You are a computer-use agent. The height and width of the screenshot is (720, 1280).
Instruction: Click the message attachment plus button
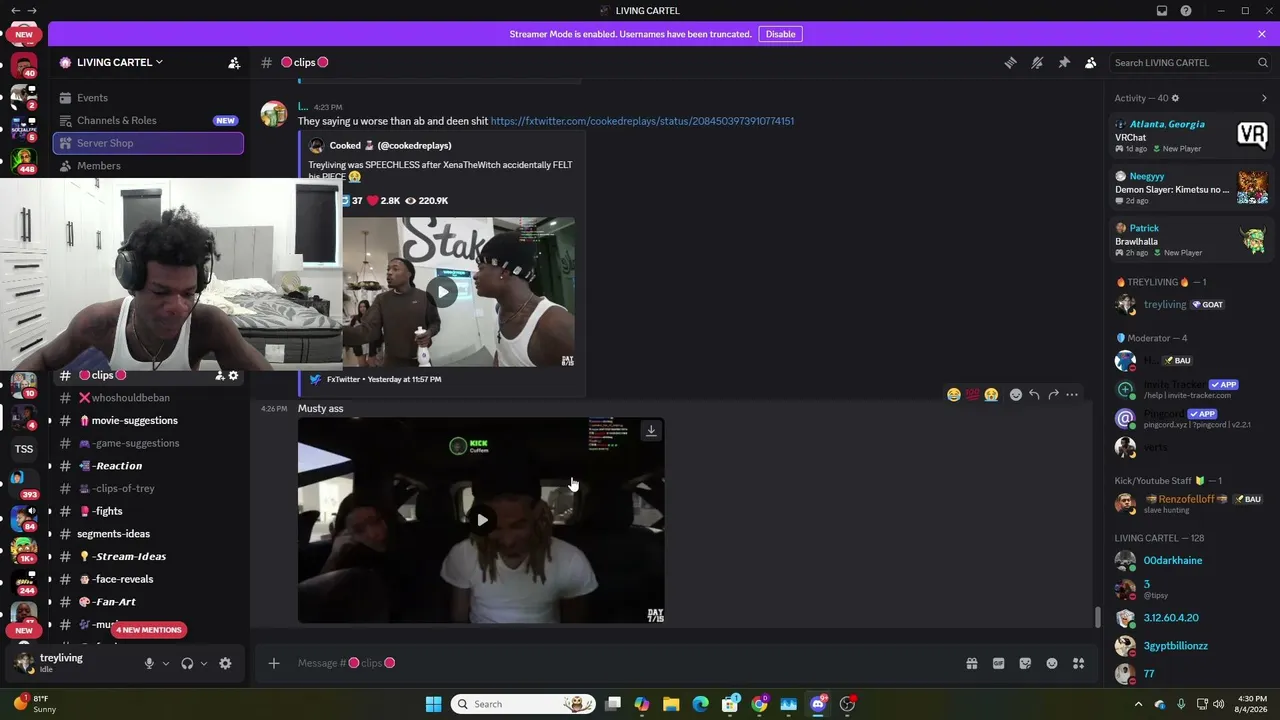(274, 663)
